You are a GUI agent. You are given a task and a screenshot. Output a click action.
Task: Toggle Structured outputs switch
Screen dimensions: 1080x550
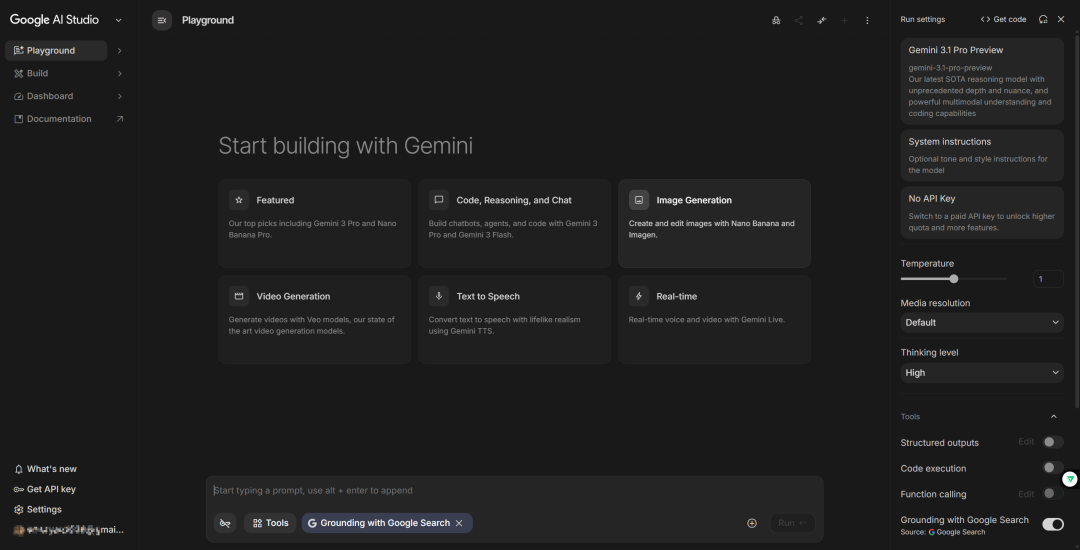click(1051, 442)
